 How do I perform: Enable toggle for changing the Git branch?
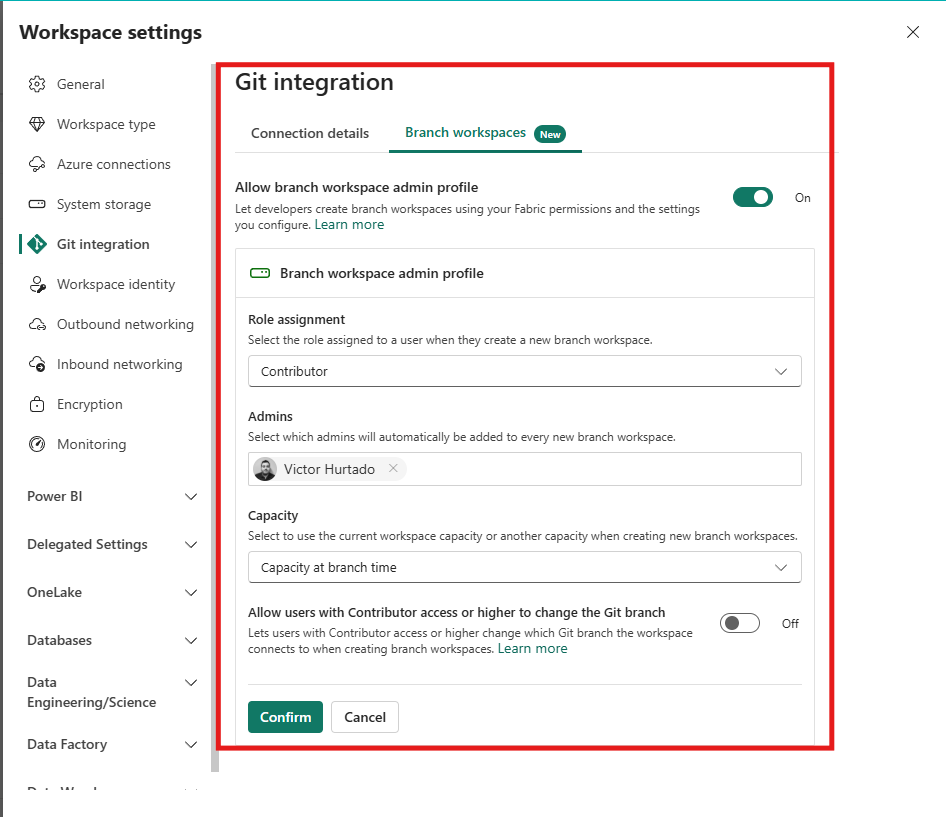(x=740, y=623)
